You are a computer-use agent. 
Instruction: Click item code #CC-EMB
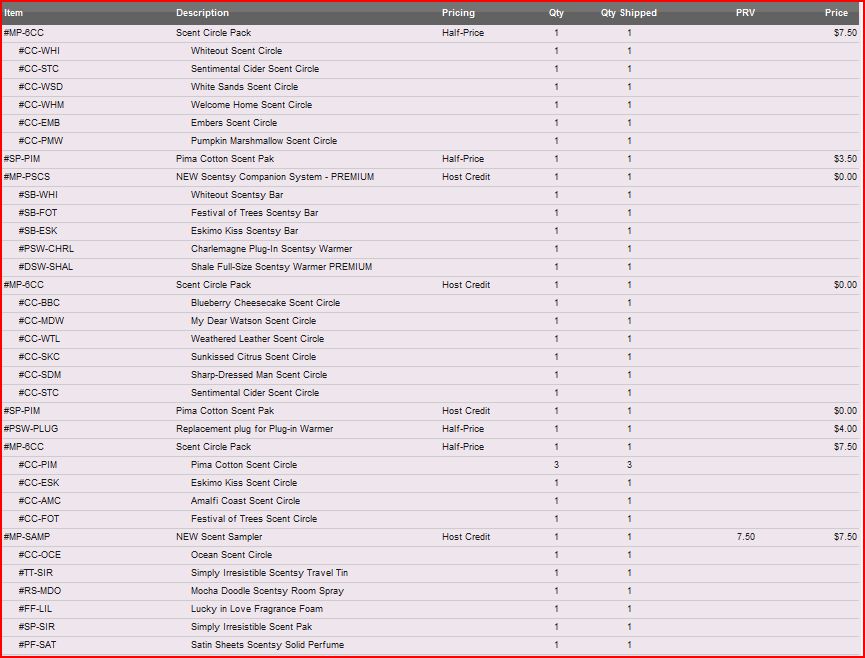coord(39,122)
